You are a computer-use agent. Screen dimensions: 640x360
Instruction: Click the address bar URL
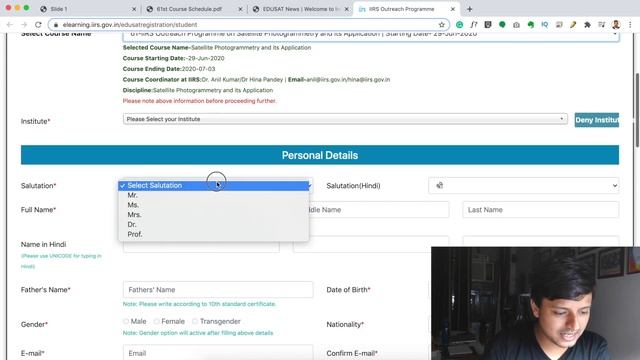click(x=130, y=25)
